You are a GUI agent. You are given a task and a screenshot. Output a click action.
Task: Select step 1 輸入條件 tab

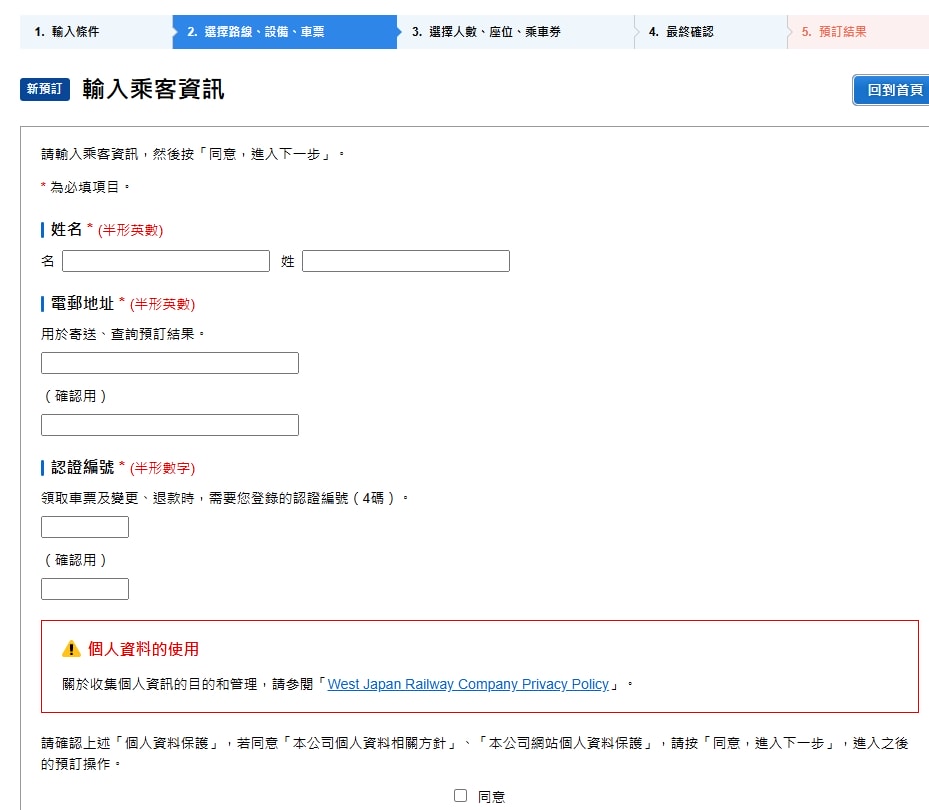click(x=96, y=32)
